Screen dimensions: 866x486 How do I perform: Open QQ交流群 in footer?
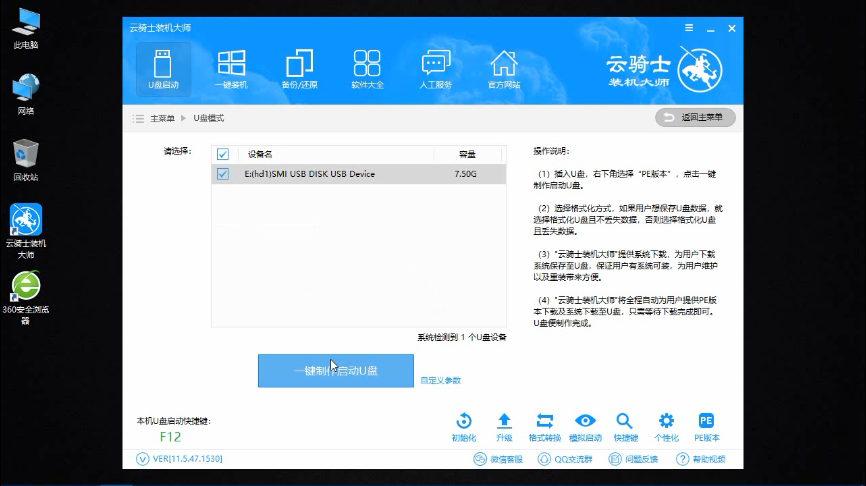(565, 459)
